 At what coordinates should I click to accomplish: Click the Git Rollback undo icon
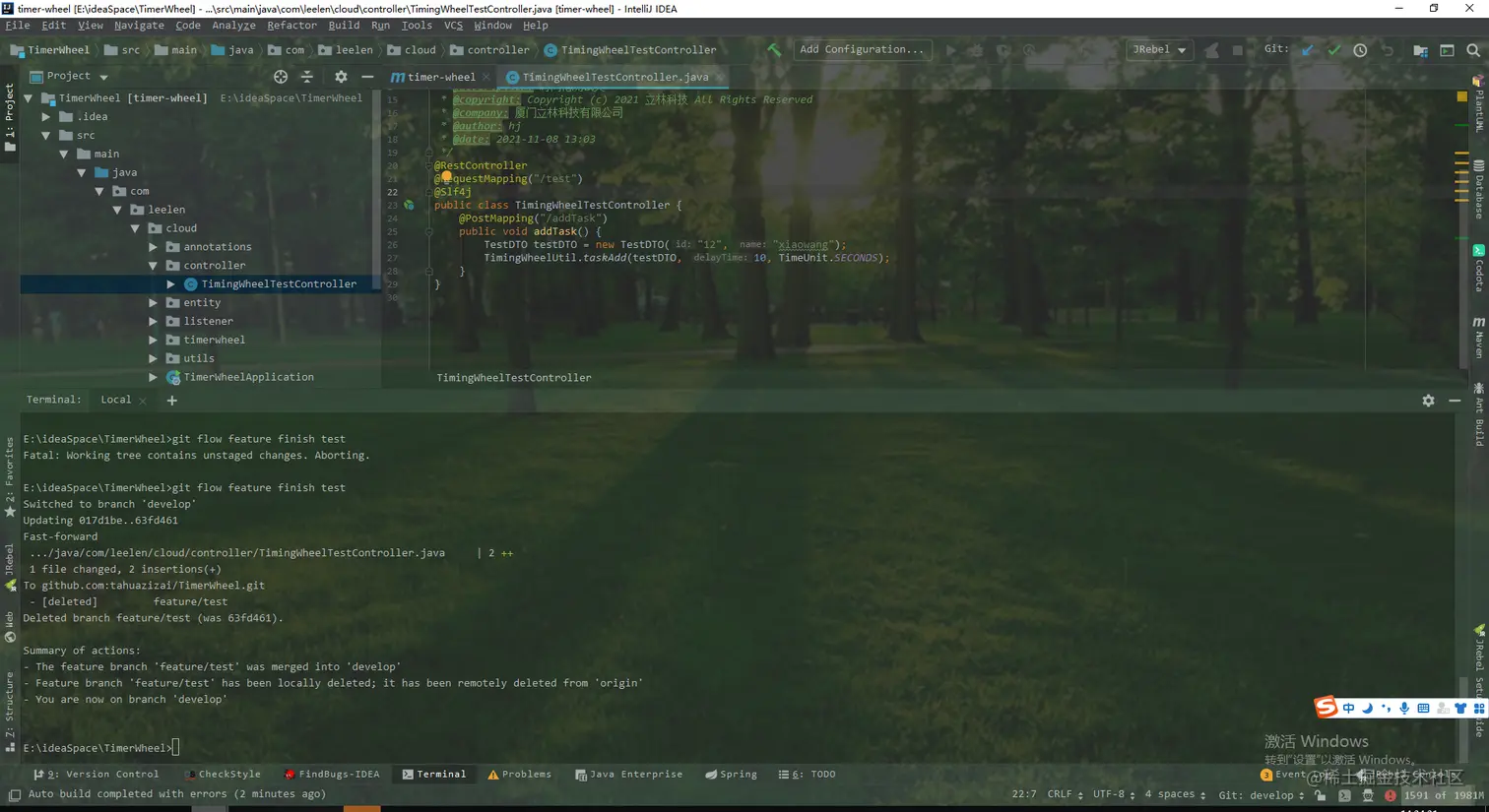[1387, 50]
